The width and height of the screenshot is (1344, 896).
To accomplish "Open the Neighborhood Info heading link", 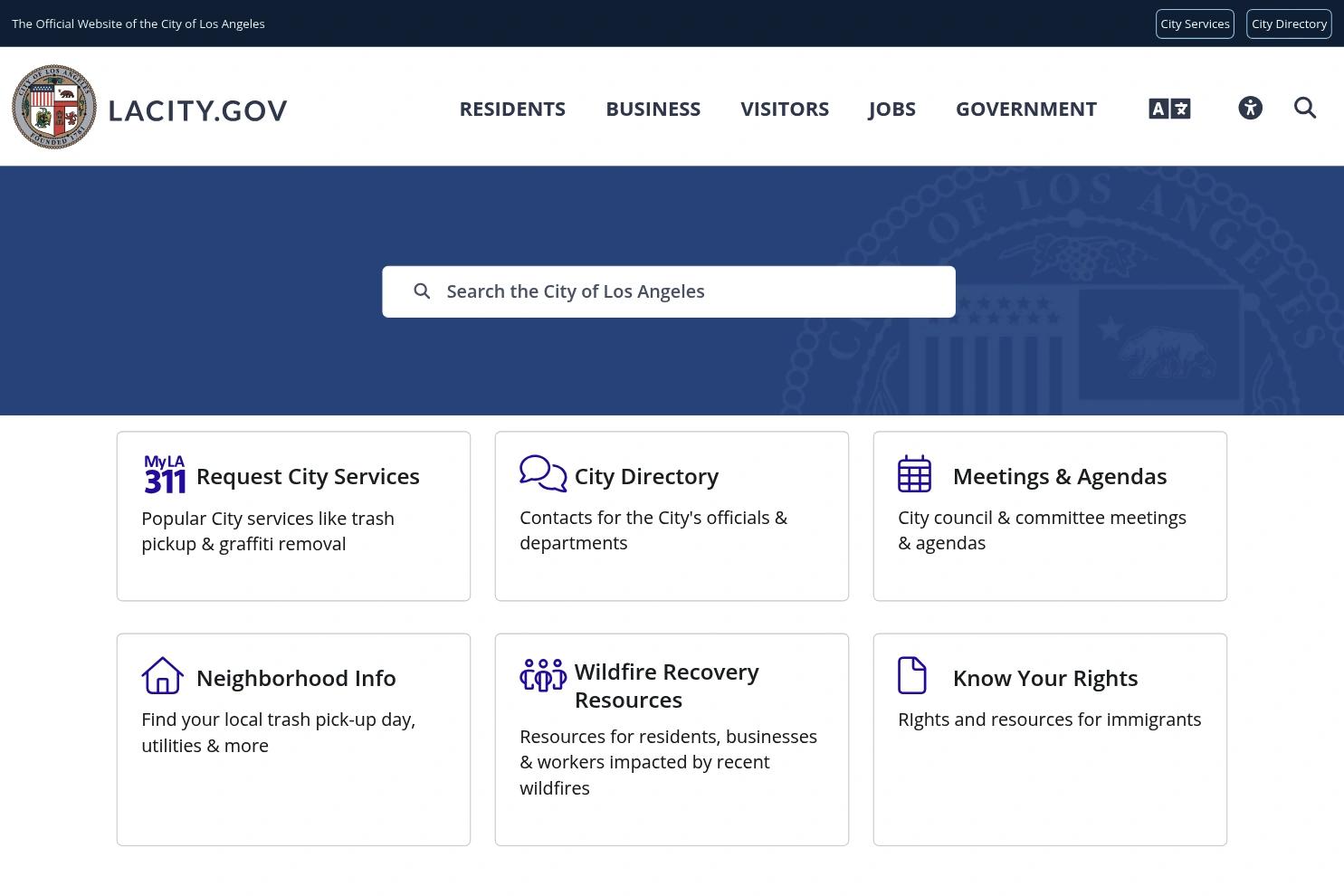I will [296, 678].
